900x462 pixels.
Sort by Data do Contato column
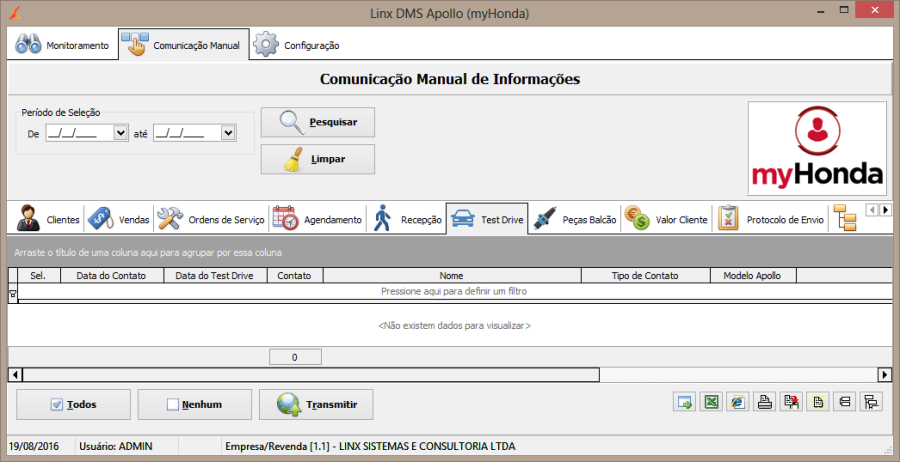click(111, 275)
